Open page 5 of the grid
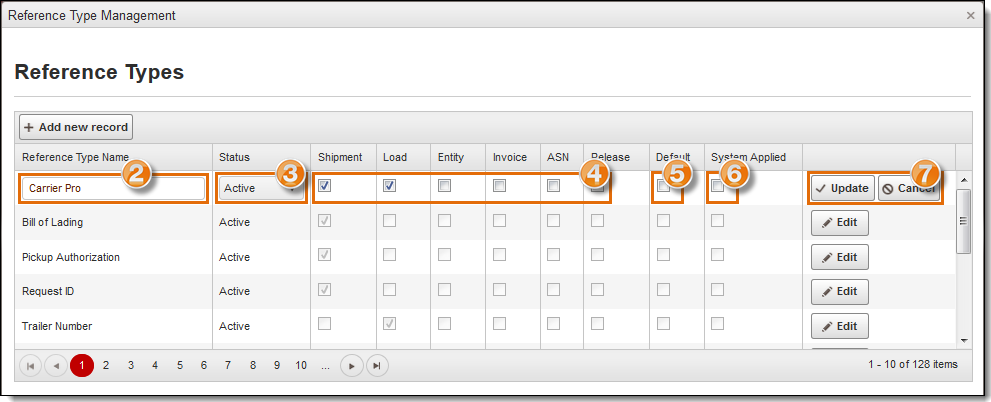Image resolution: width=991 pixels, height=402 pixels. pos(180,366)
